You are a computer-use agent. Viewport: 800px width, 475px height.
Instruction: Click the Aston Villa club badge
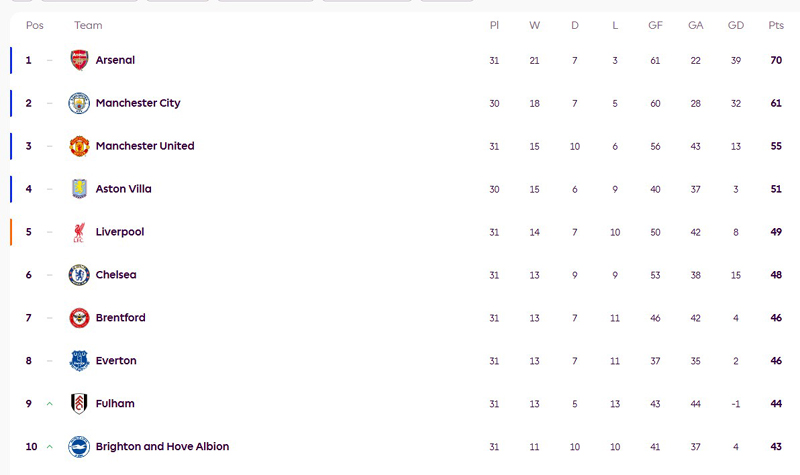coord(79,189)
